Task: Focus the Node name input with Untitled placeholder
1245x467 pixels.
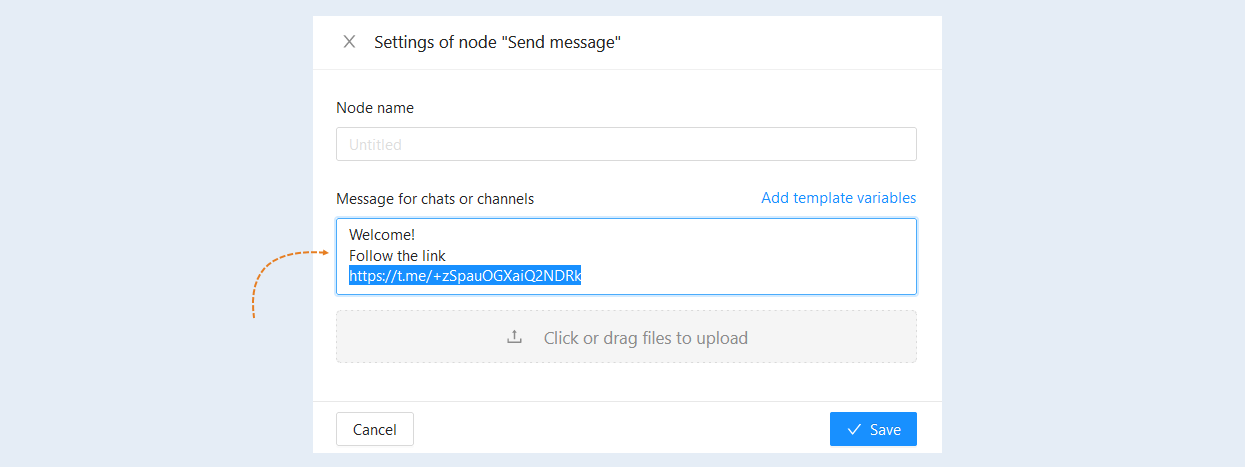Action: (626, 144)
